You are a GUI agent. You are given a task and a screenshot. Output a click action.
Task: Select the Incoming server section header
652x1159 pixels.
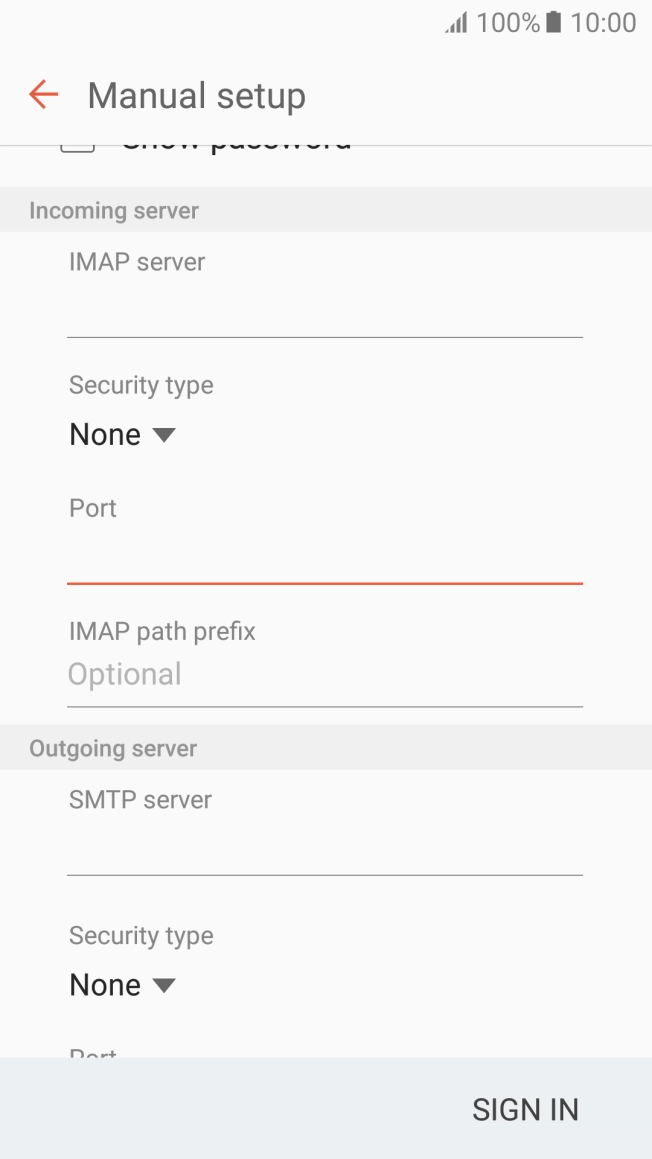coord(114,210)
